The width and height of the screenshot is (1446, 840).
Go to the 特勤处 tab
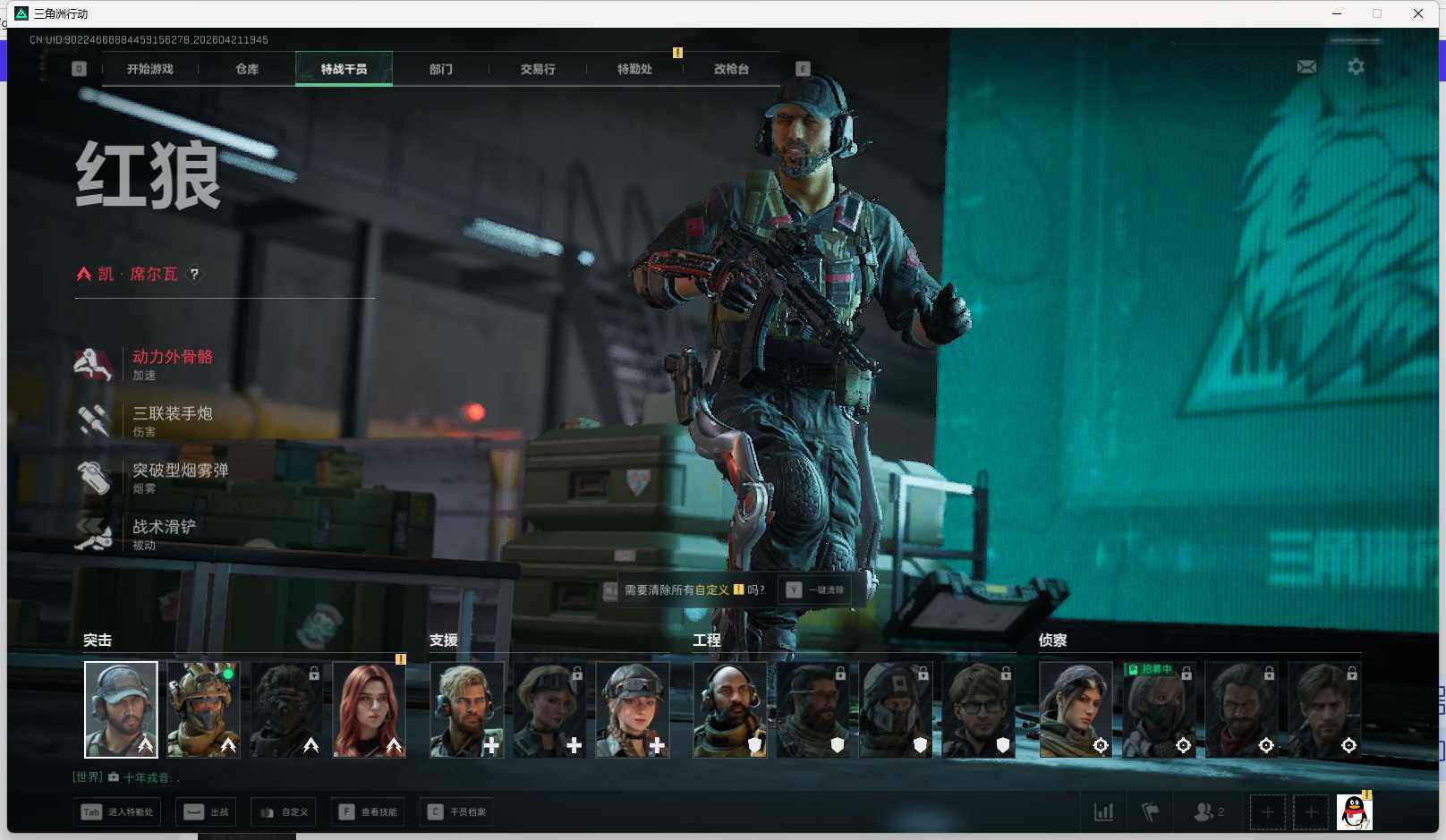coord(634,69)
